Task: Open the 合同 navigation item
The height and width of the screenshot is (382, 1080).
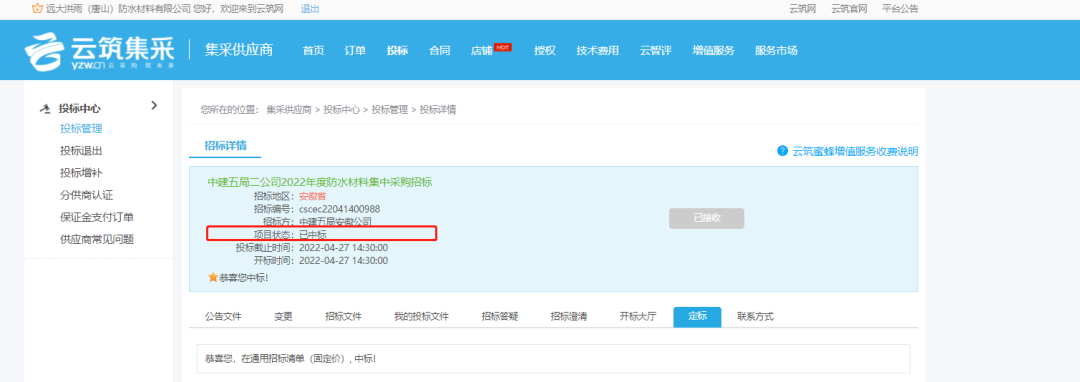Action: click(x=439, y=50)
